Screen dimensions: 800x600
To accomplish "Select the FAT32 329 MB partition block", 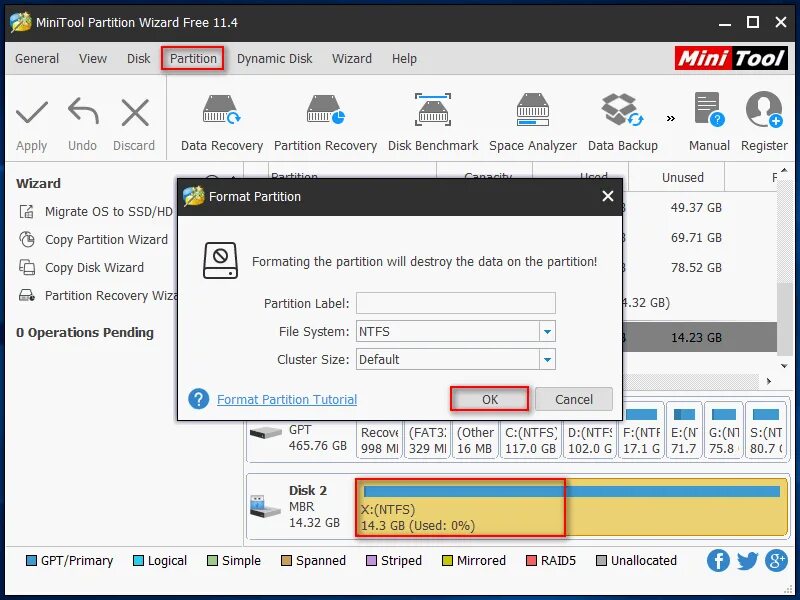I will (427, 440).
